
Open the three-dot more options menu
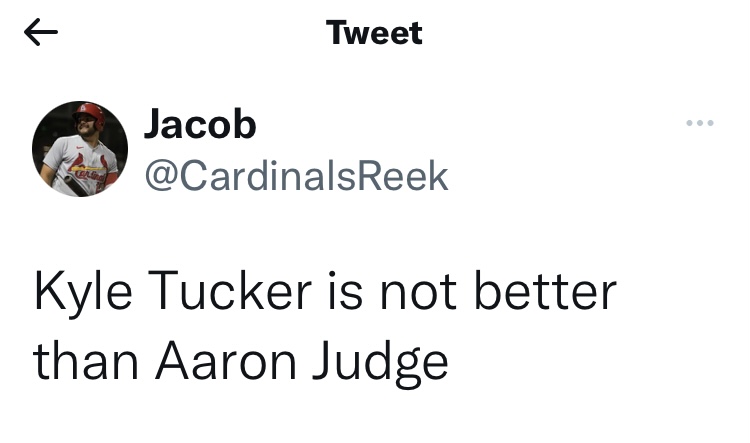point(700,123)
